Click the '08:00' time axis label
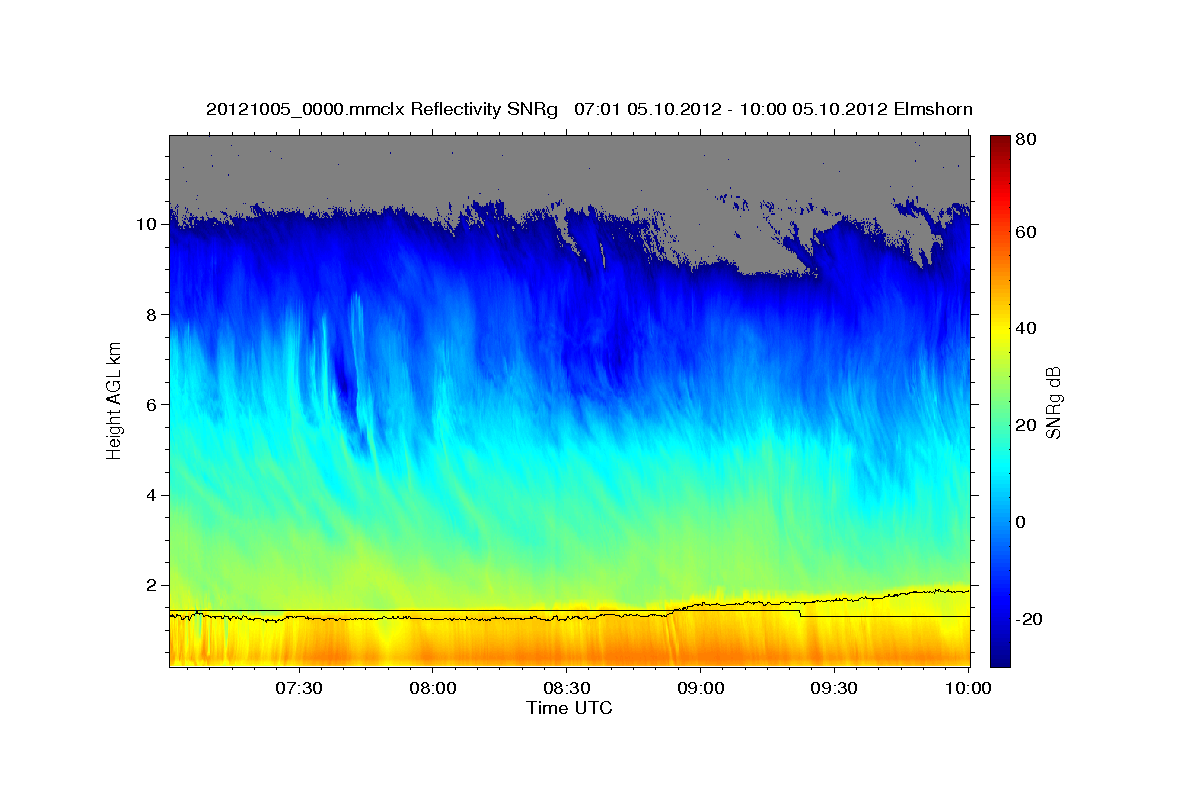The width and height of the screenshot is (1200, 800). 433,688
